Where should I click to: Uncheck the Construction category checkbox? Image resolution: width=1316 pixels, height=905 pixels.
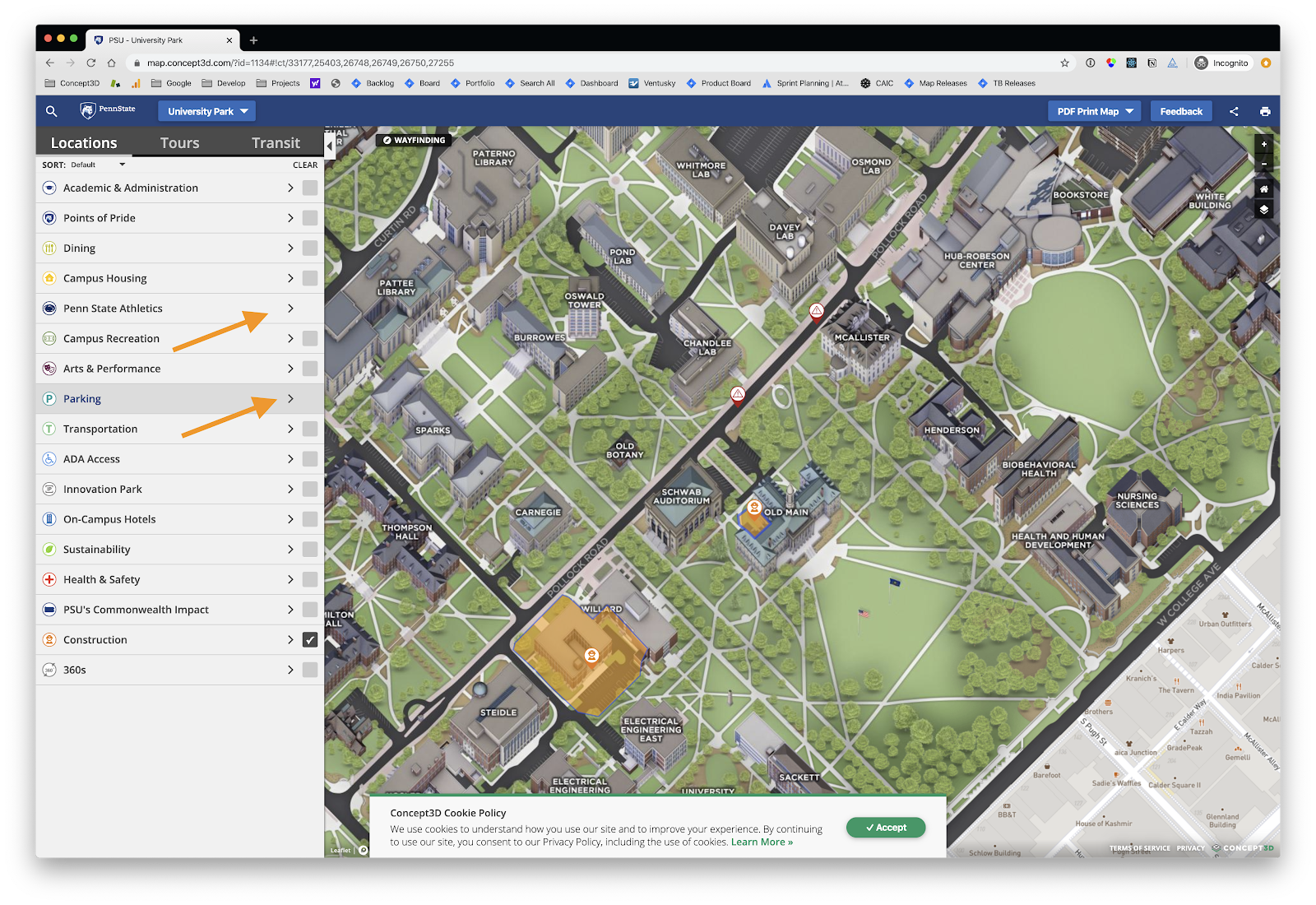click(310, 640)
